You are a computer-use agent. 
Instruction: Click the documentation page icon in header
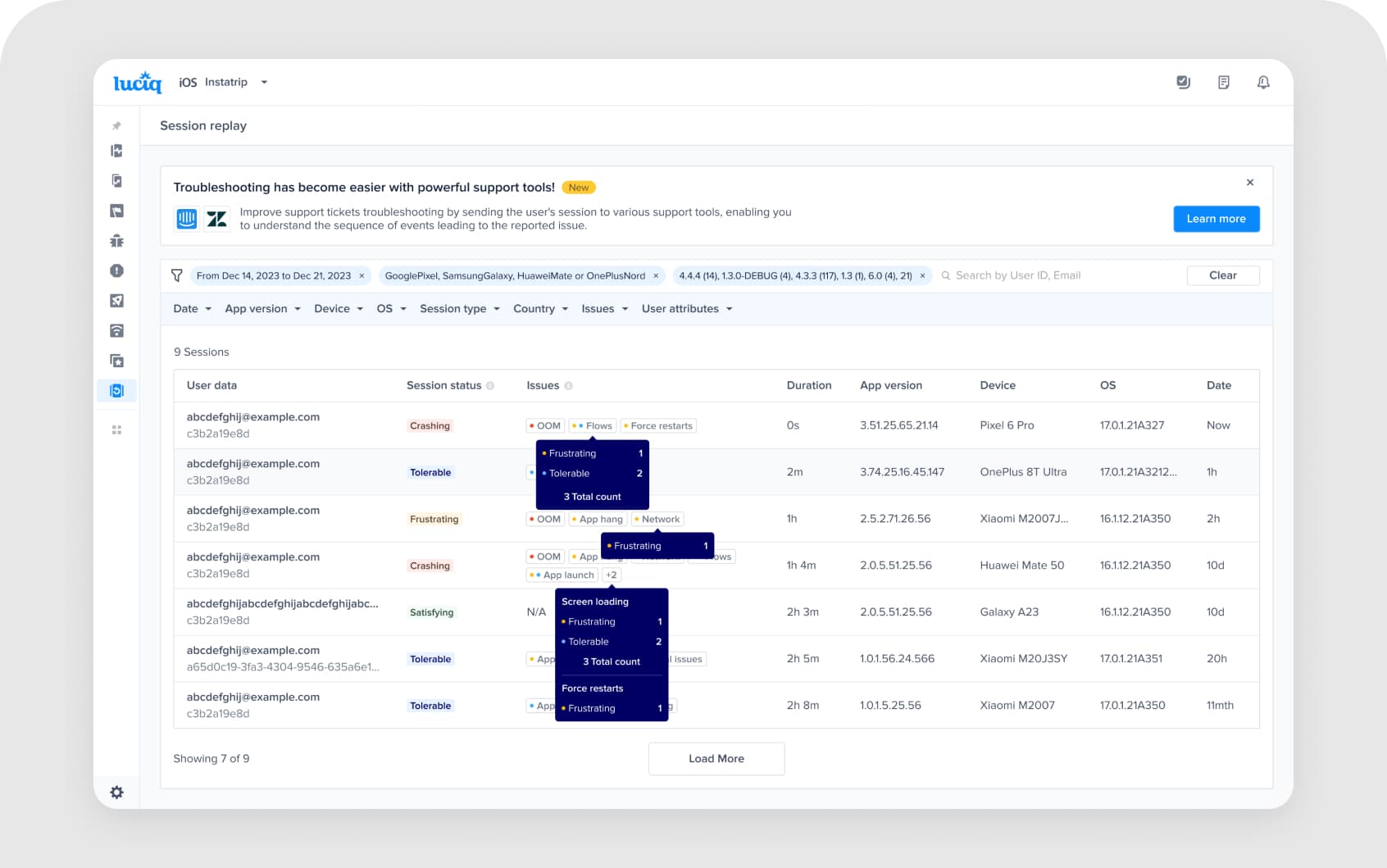tap(1223, 82)
